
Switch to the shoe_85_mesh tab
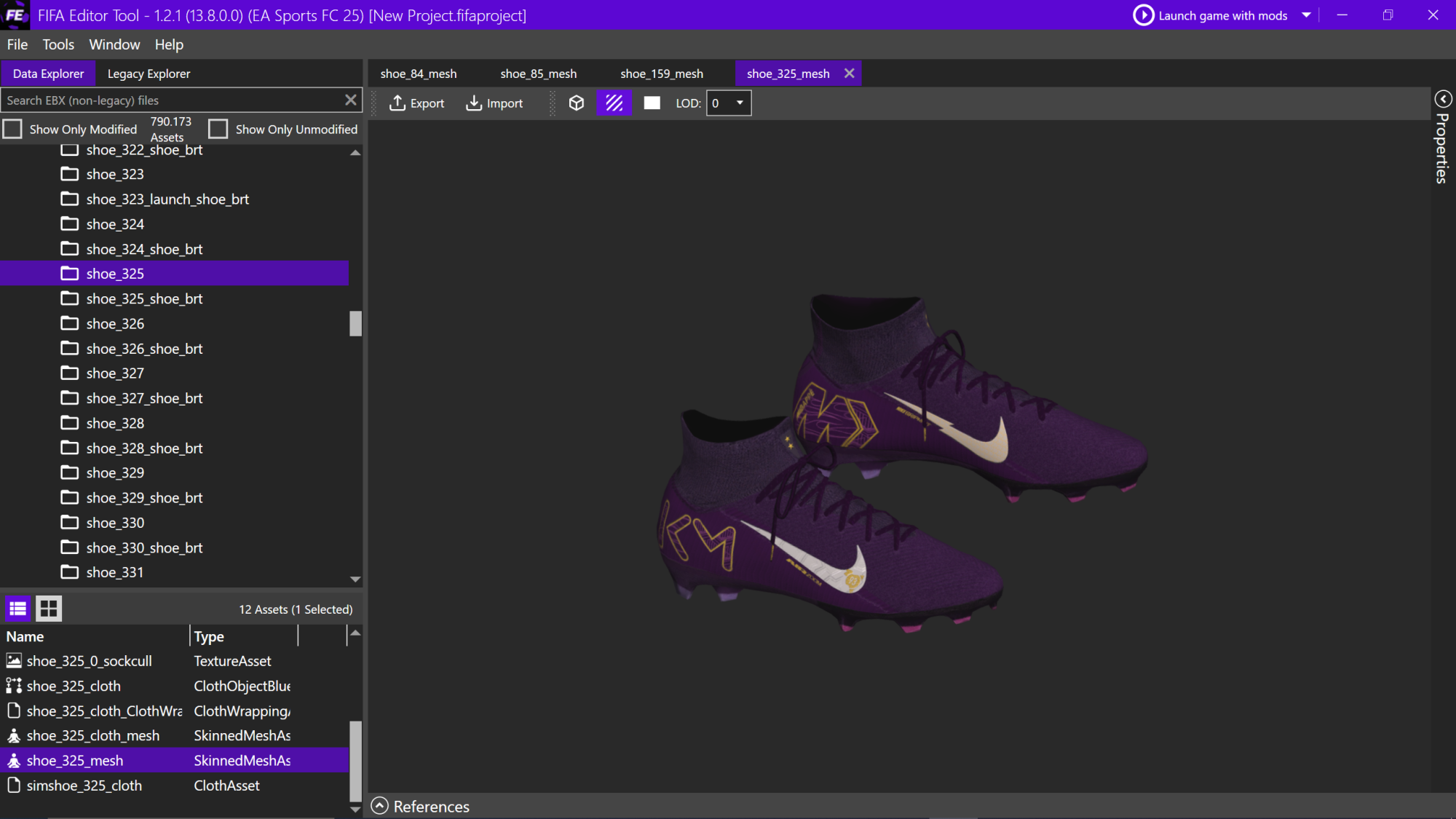(x=539, y=74)
